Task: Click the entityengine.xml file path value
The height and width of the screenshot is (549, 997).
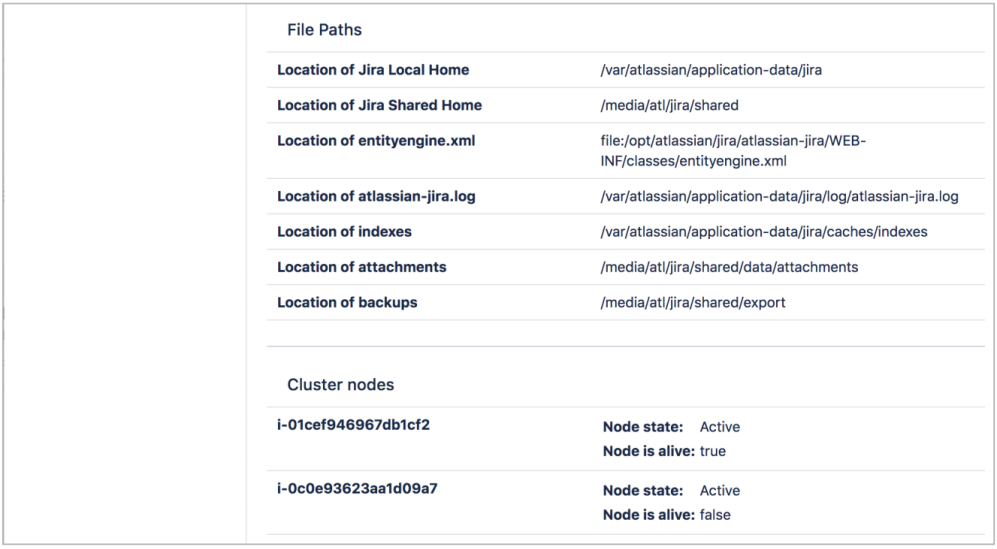Action: coord(732,151)
